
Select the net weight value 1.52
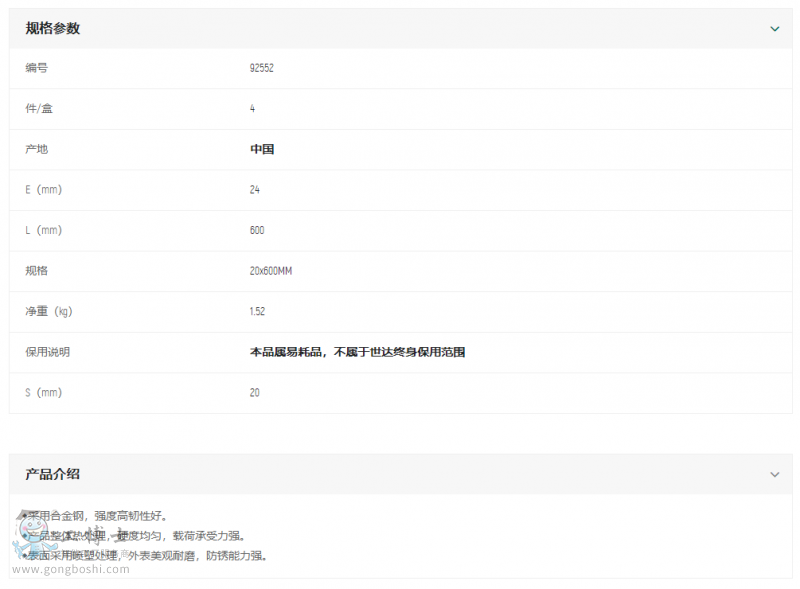tap(257, 312)
